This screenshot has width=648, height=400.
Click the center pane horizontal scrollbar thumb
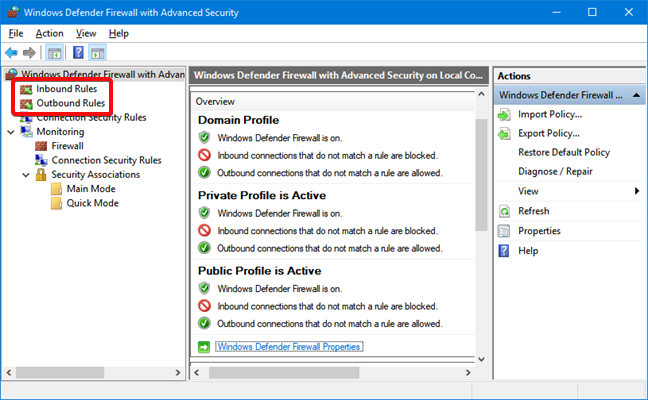pyautogui.click(x=284, y=373)
